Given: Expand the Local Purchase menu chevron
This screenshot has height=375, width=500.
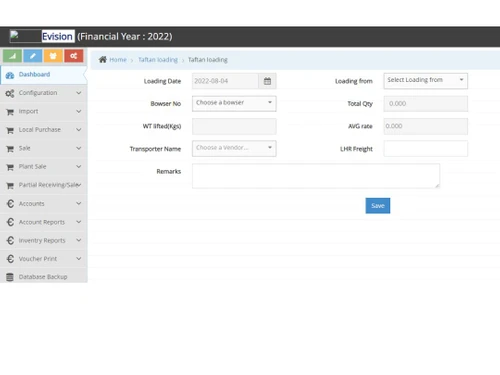Looking at the screenshot, I should coord(79,129).
